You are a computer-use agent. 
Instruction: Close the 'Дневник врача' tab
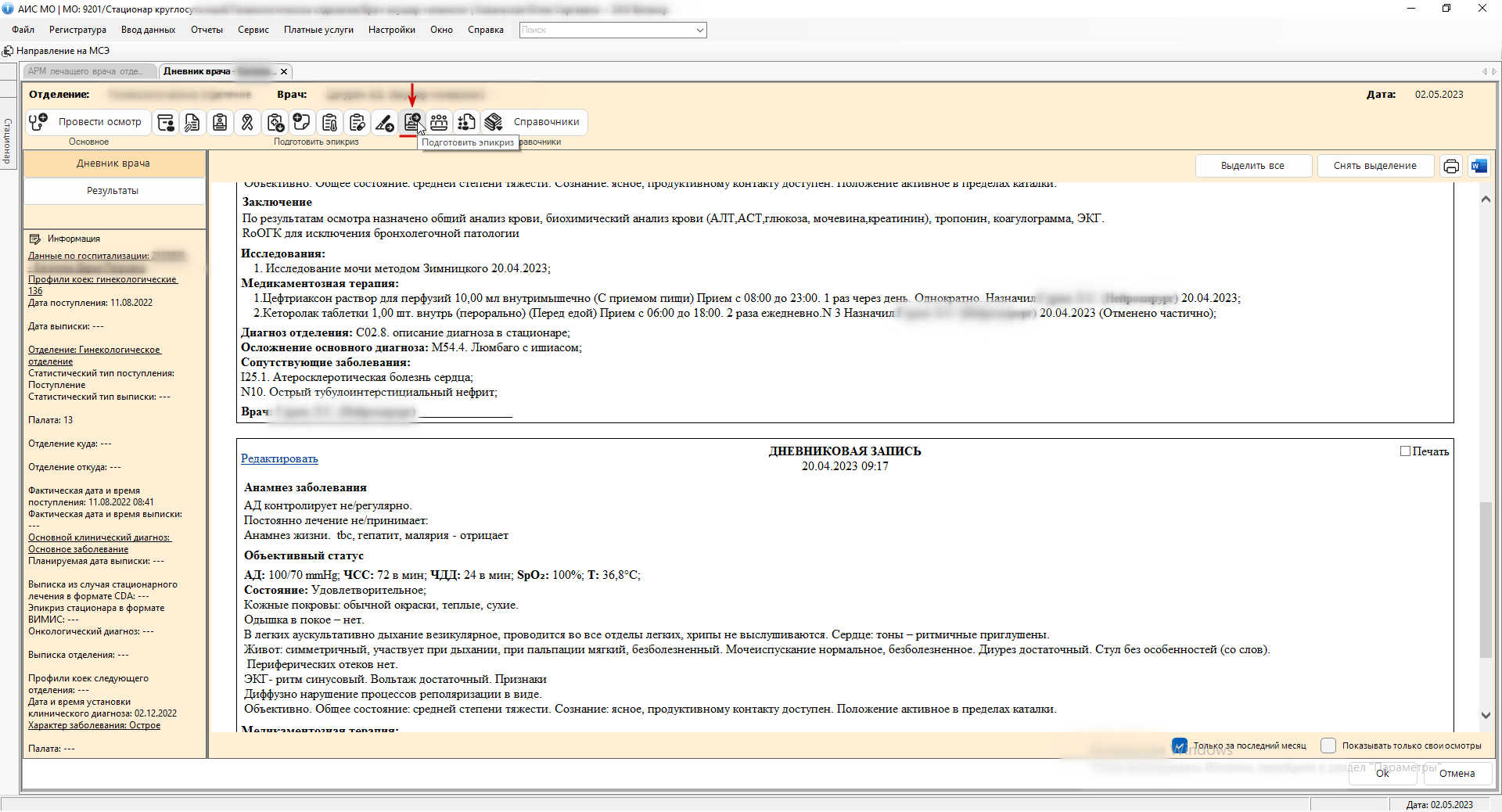click(x=284, y=71)
